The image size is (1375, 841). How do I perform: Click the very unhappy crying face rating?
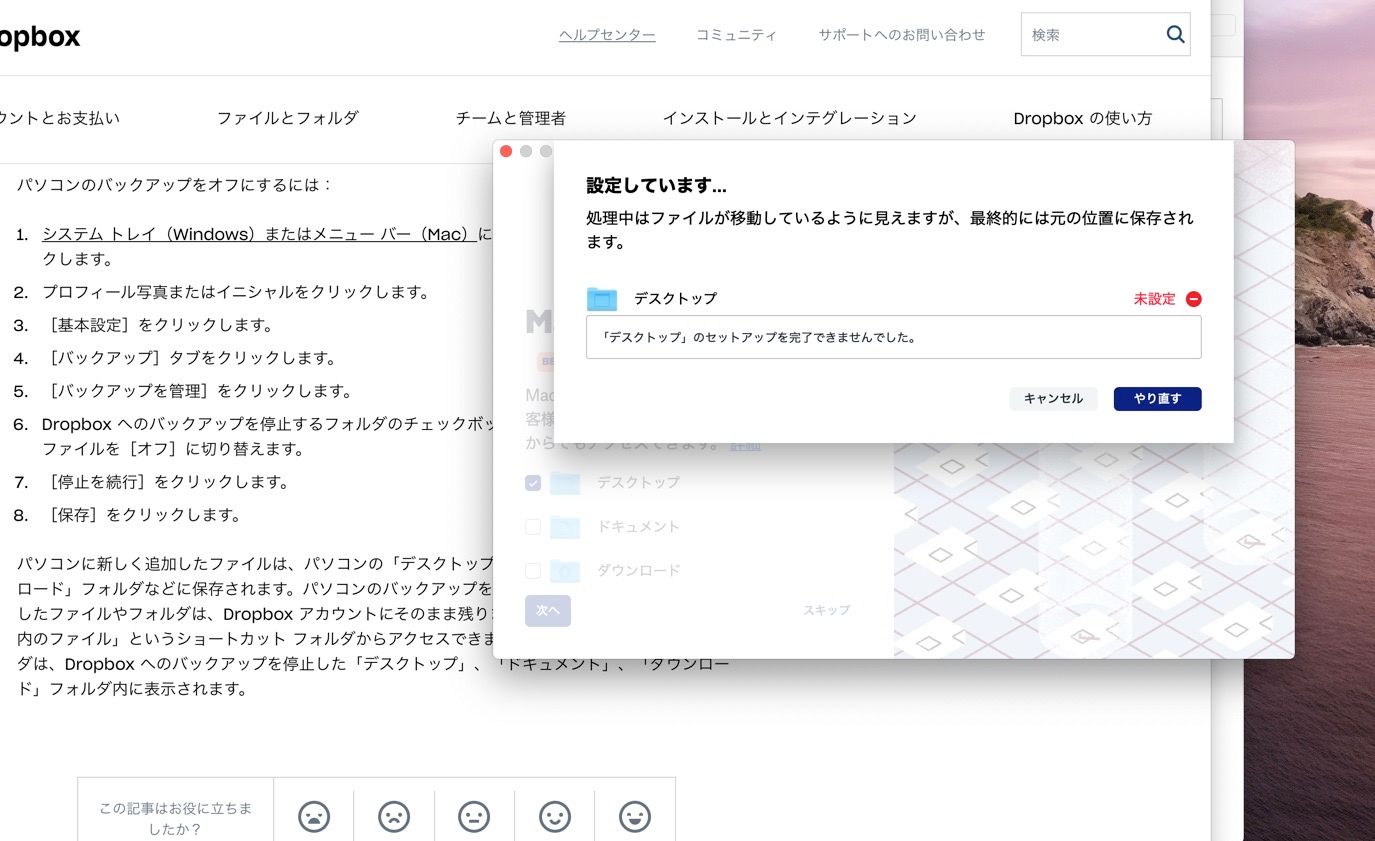coord(314,816)
